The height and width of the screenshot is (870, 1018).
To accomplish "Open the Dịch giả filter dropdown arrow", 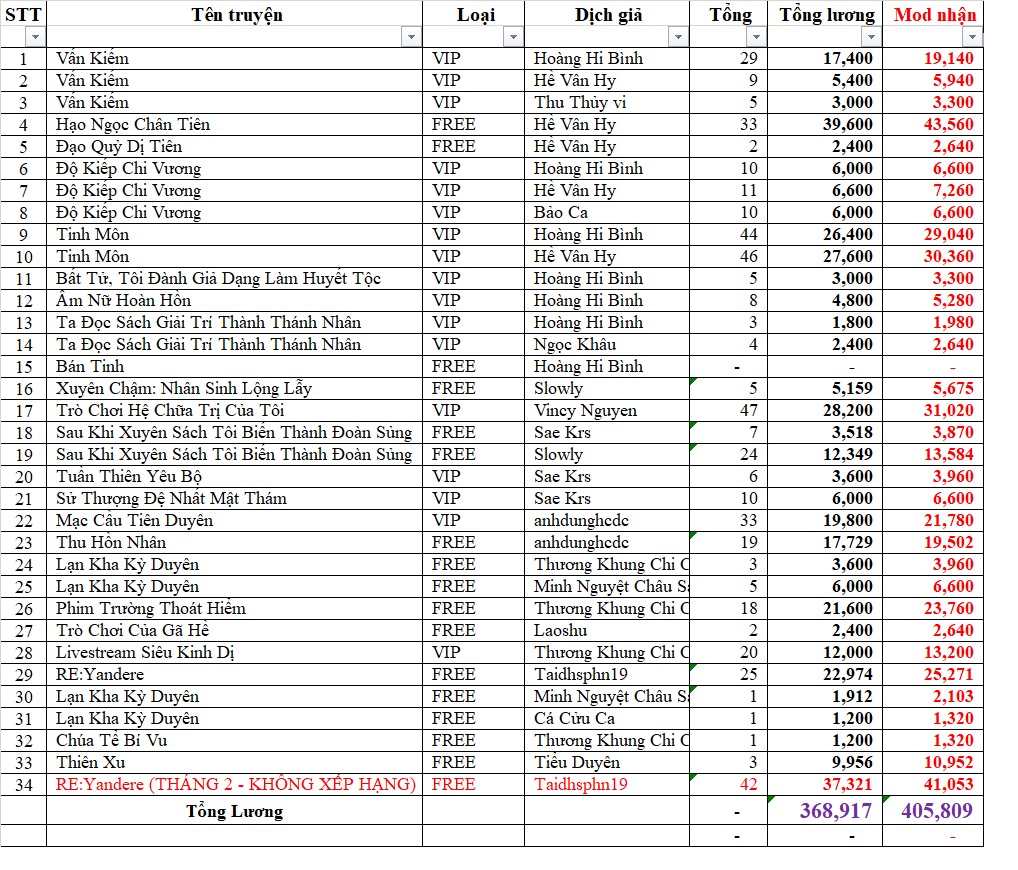I will click(678, 37).
